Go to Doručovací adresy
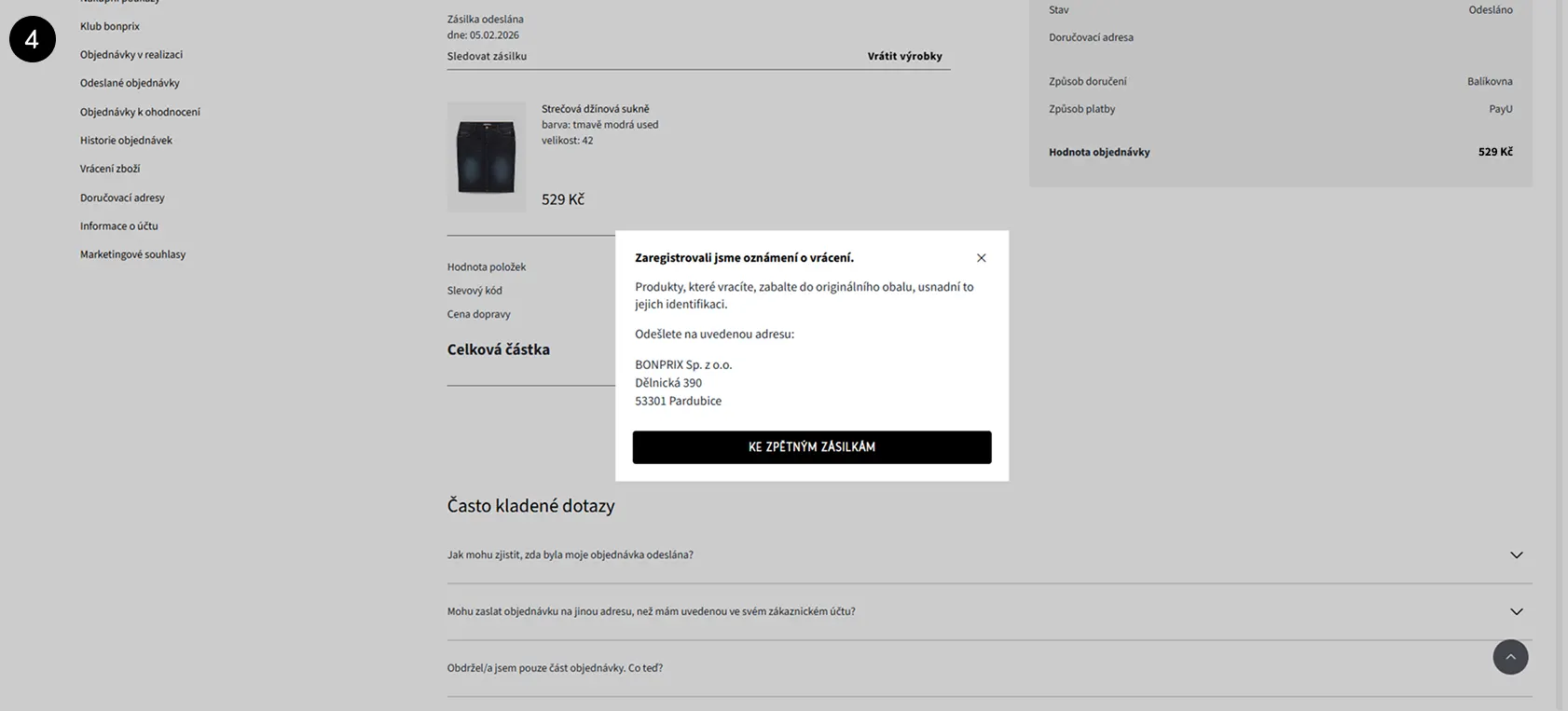The image size is (1568, 711). coord(122,198)
